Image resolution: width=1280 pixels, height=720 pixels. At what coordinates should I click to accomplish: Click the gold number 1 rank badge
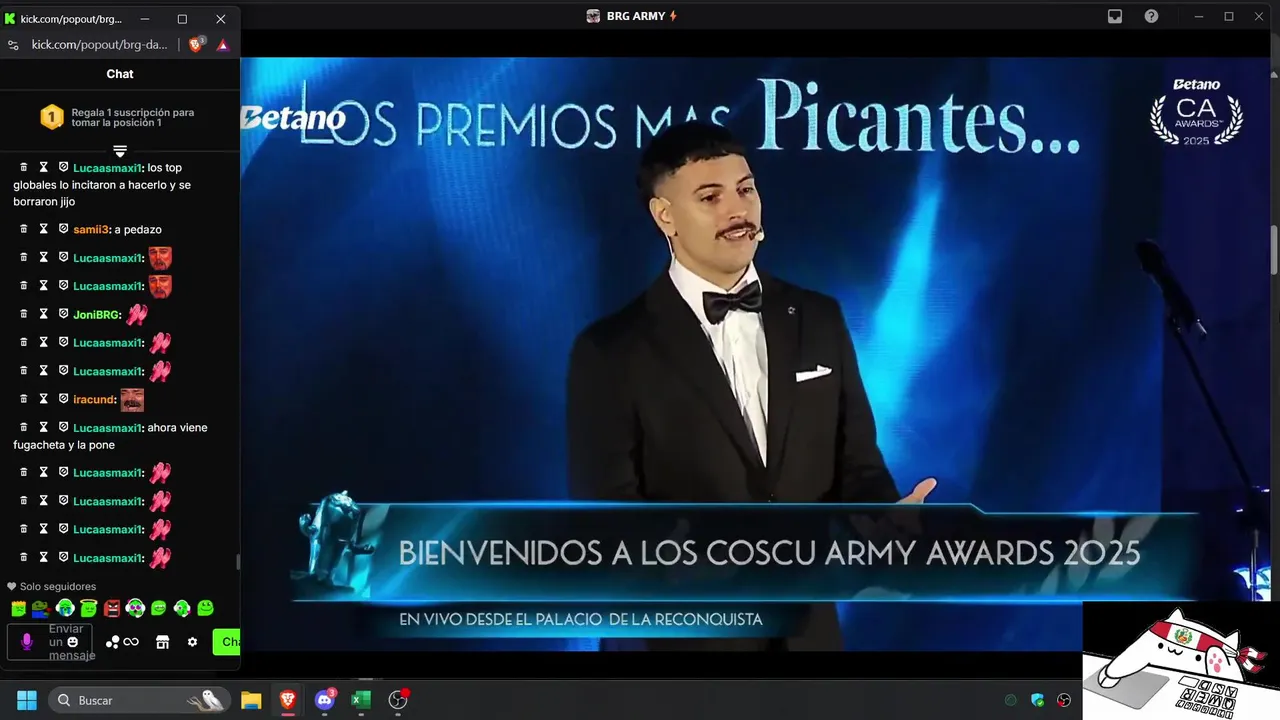coord(52,117)
